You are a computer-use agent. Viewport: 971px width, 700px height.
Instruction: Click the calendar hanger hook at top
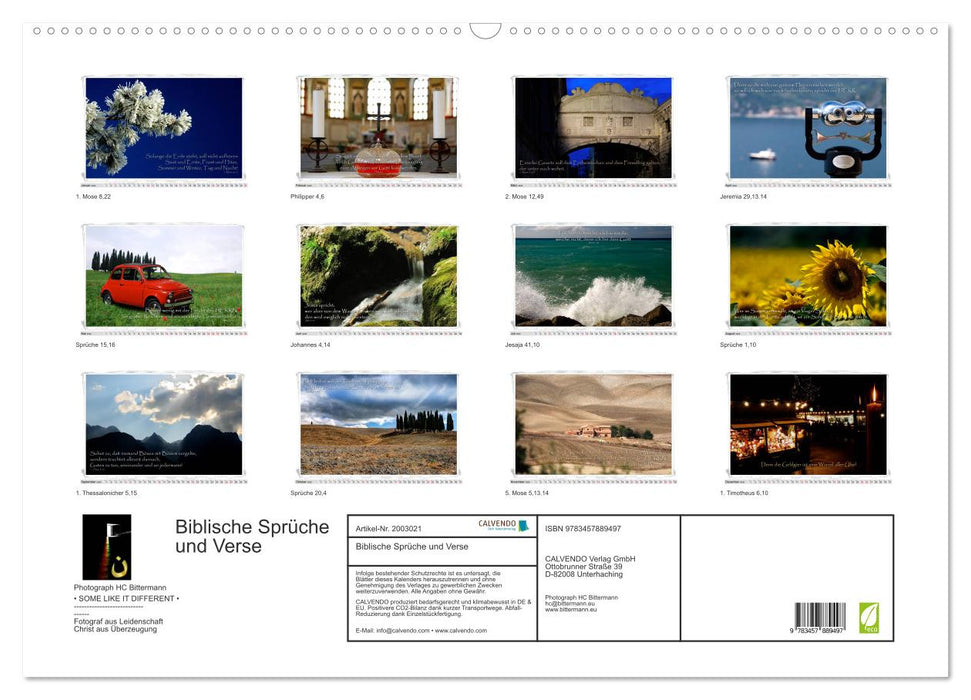tap(485, 30)
